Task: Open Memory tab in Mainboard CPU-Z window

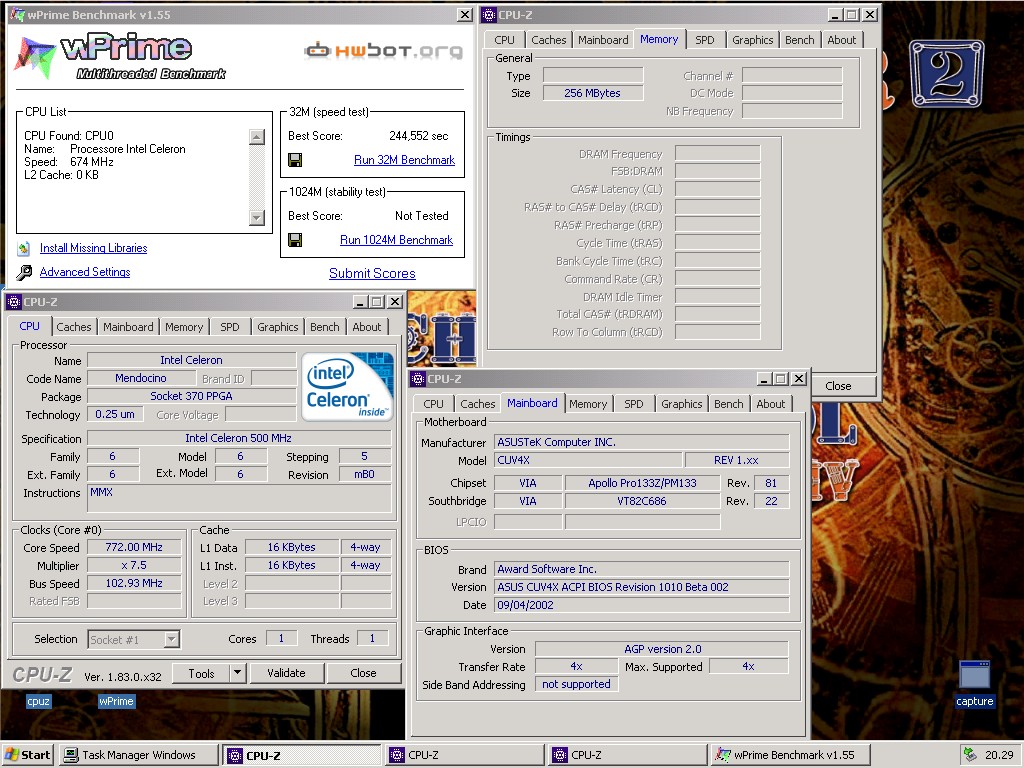Action: (588, 404)
